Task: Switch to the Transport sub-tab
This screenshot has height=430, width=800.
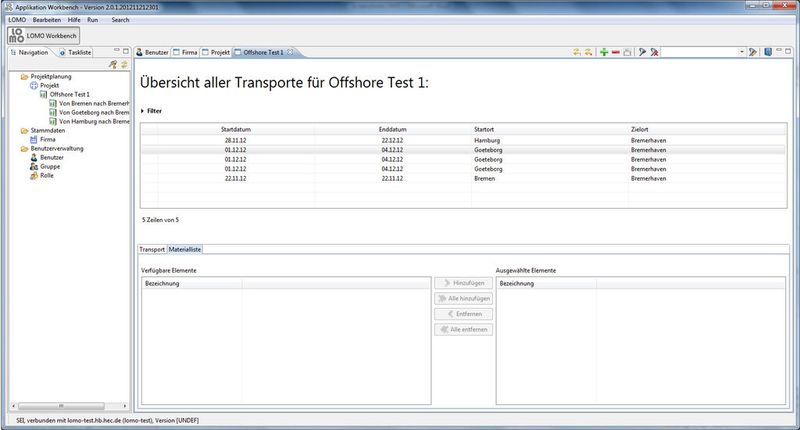Action: pos(152,249)
